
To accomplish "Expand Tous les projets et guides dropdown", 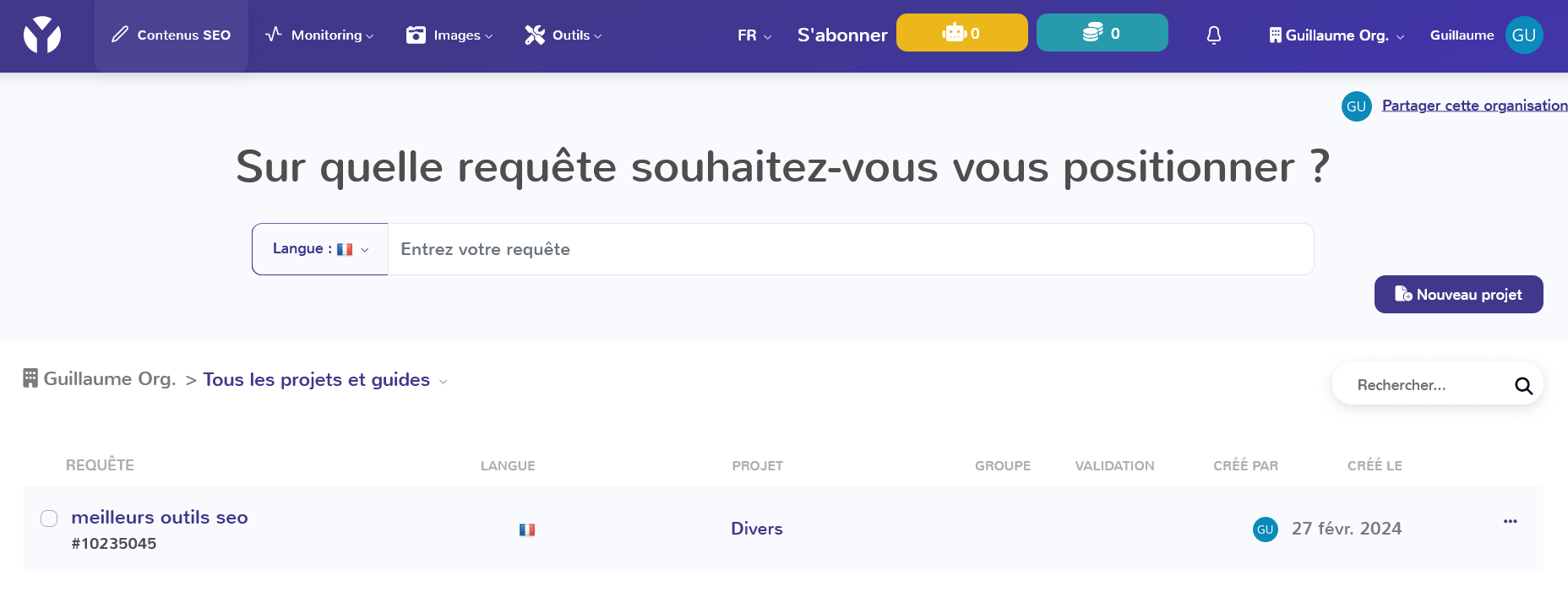I will pyautogui.click(x=325, y=380).
